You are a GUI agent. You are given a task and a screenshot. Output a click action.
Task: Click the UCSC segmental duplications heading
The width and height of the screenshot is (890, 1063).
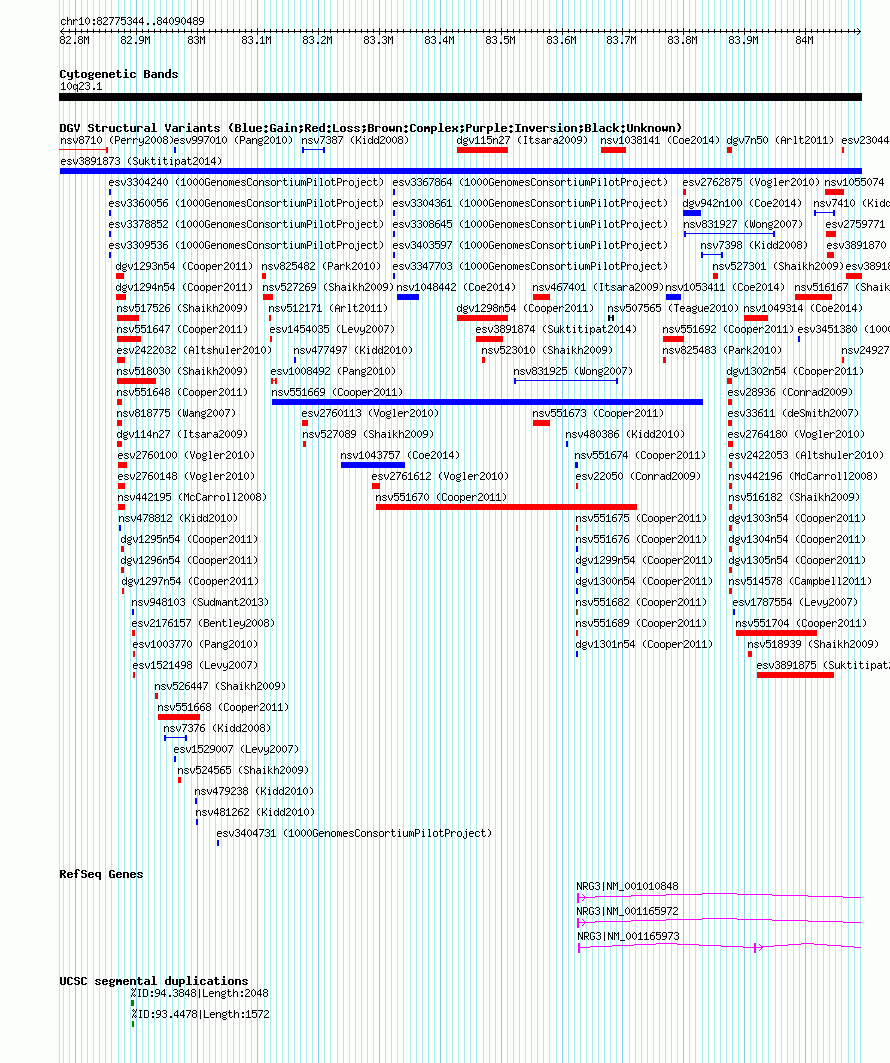(154, 981)
